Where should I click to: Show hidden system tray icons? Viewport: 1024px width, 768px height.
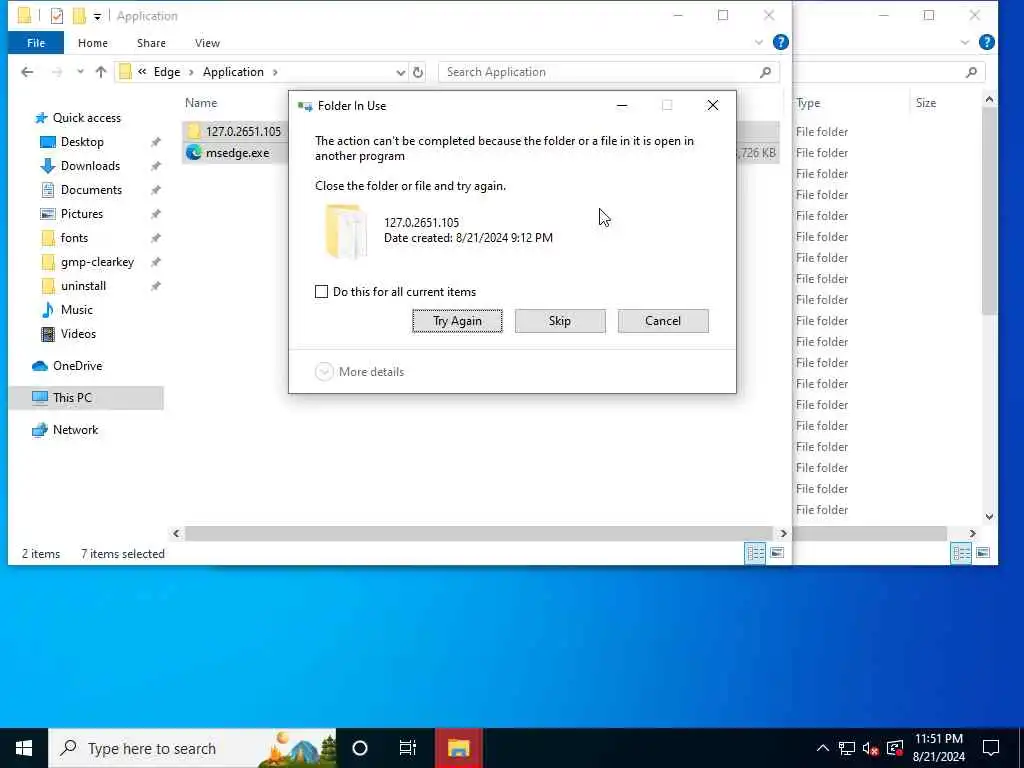click(x=823, y=748)
